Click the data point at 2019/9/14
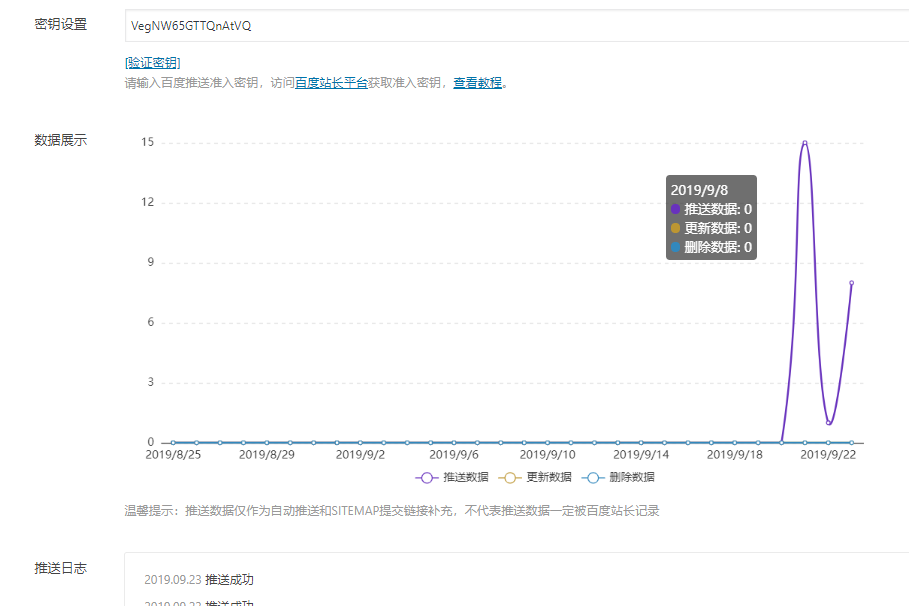Image resolution: width=909 pixels, height=606 pixels. click(640, 442)
